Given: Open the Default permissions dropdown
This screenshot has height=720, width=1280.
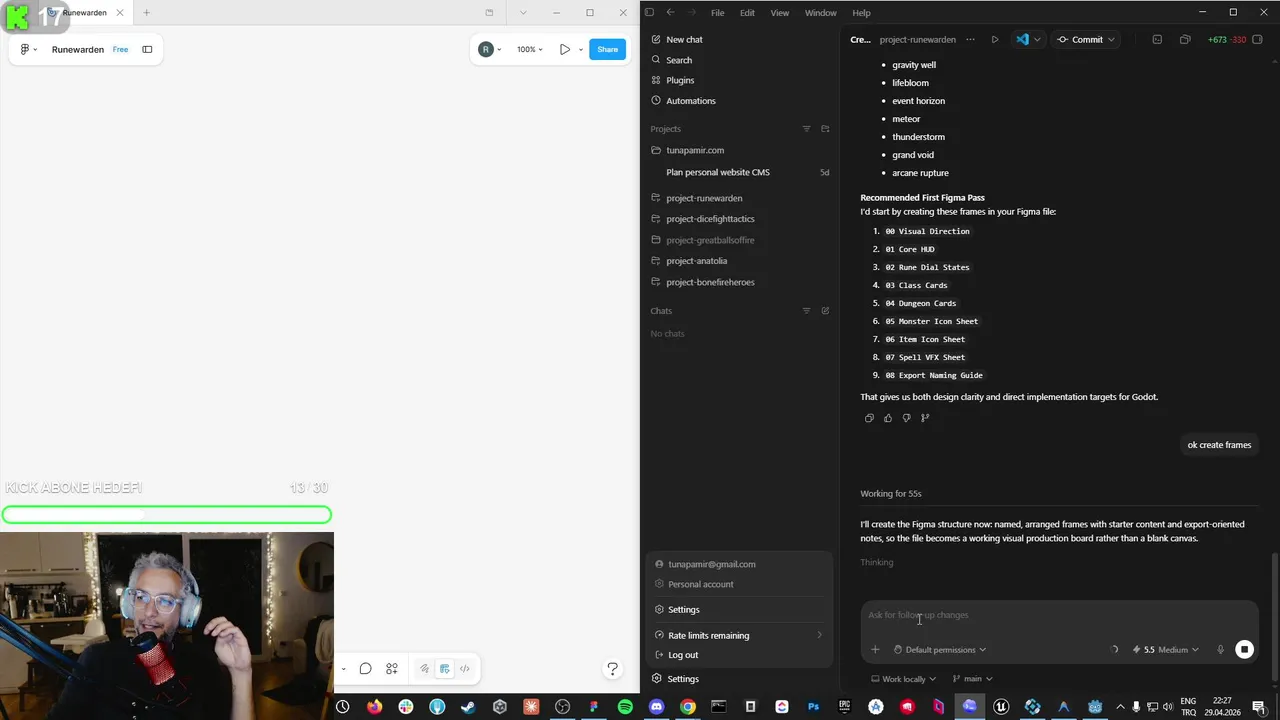Looking at the screenshot, I should point(940,650).
